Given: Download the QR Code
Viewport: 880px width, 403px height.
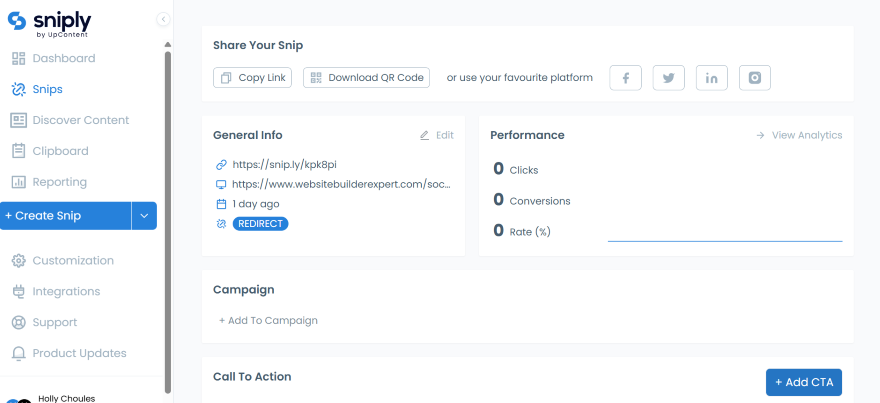Looking at the screenshot, I should click(x=366, y=78).
